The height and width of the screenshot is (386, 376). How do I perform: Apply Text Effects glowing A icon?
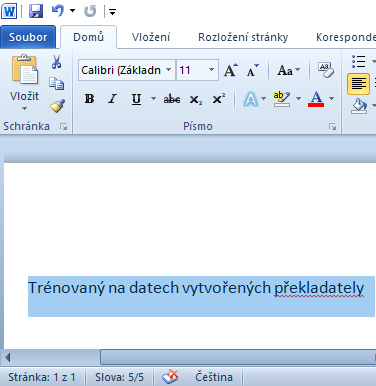(251, 99)
